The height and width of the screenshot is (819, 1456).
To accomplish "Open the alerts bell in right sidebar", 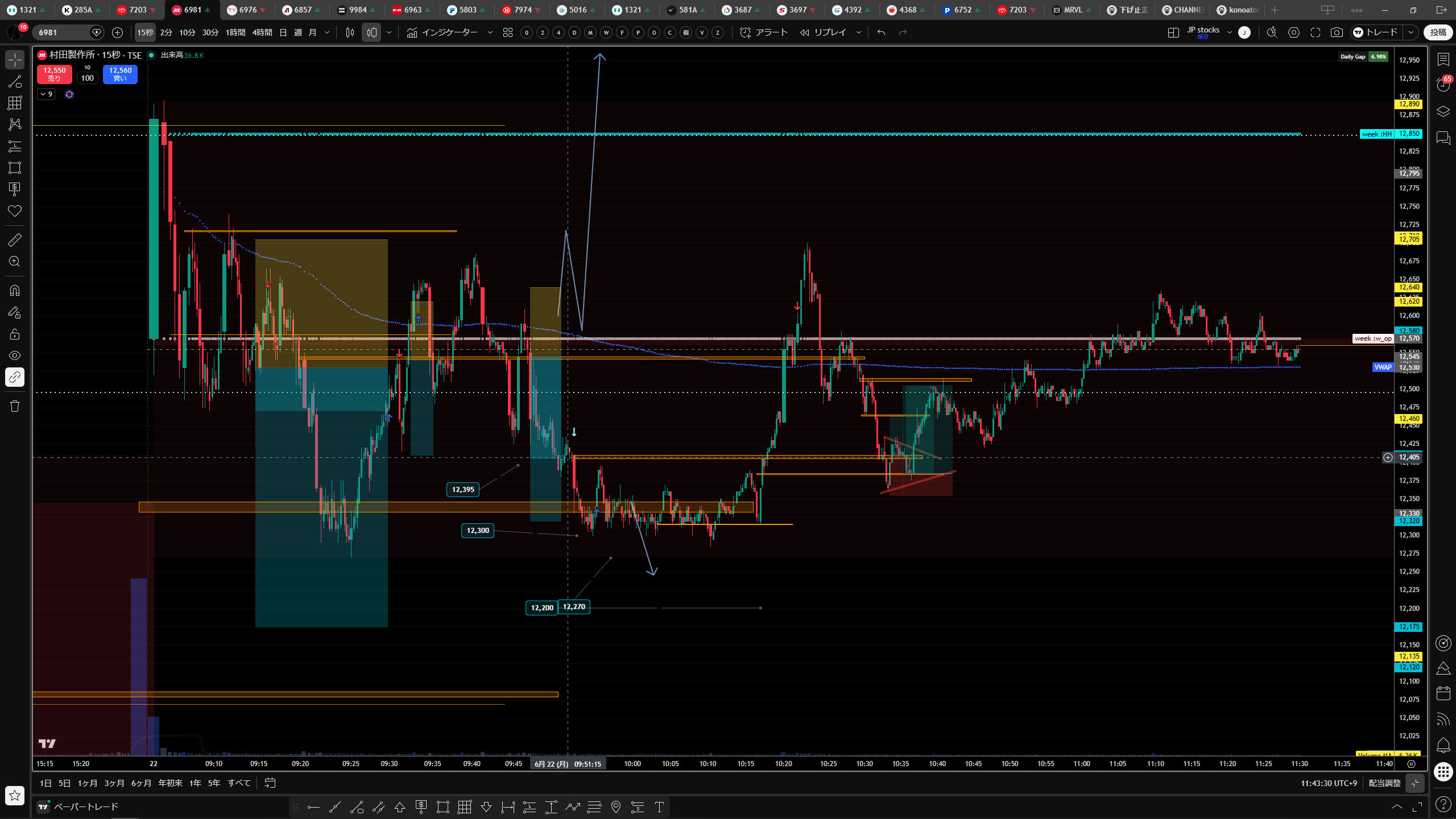I will click(1443, 745).
